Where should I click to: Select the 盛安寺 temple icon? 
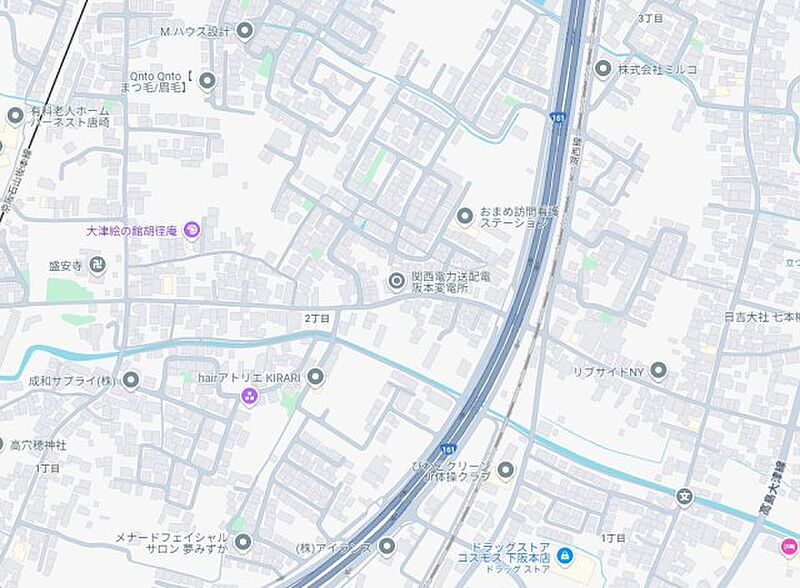click(x=97, y=265)
